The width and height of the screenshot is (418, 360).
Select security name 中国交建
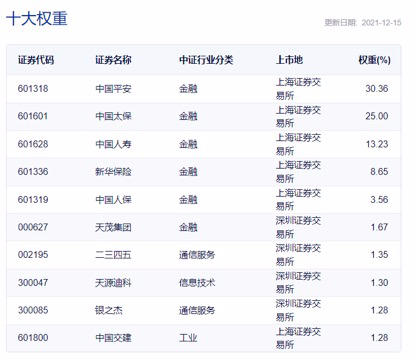(x=113, y=338)
